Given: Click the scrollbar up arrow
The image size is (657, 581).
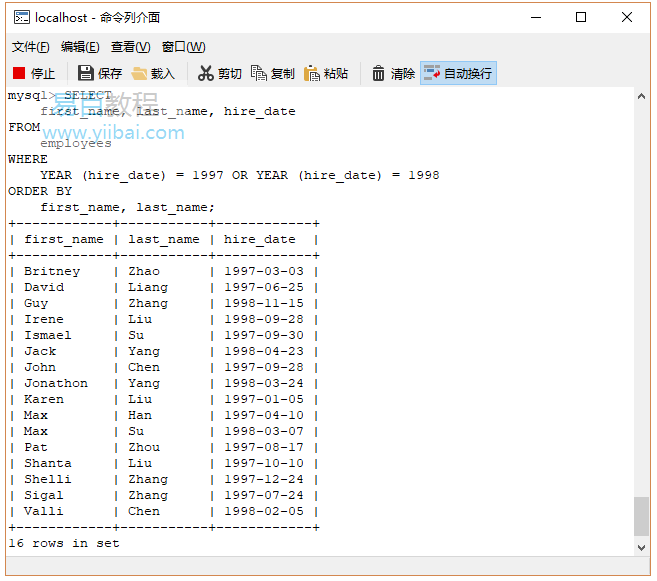Looking at the screenshot, I should tap(641, 96).
